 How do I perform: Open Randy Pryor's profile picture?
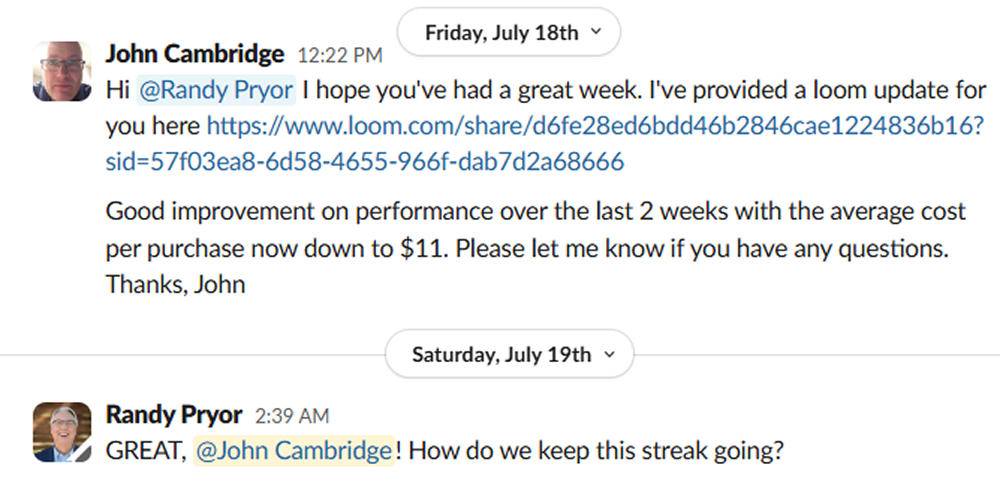pyautogui.click(x=62, y=432)
